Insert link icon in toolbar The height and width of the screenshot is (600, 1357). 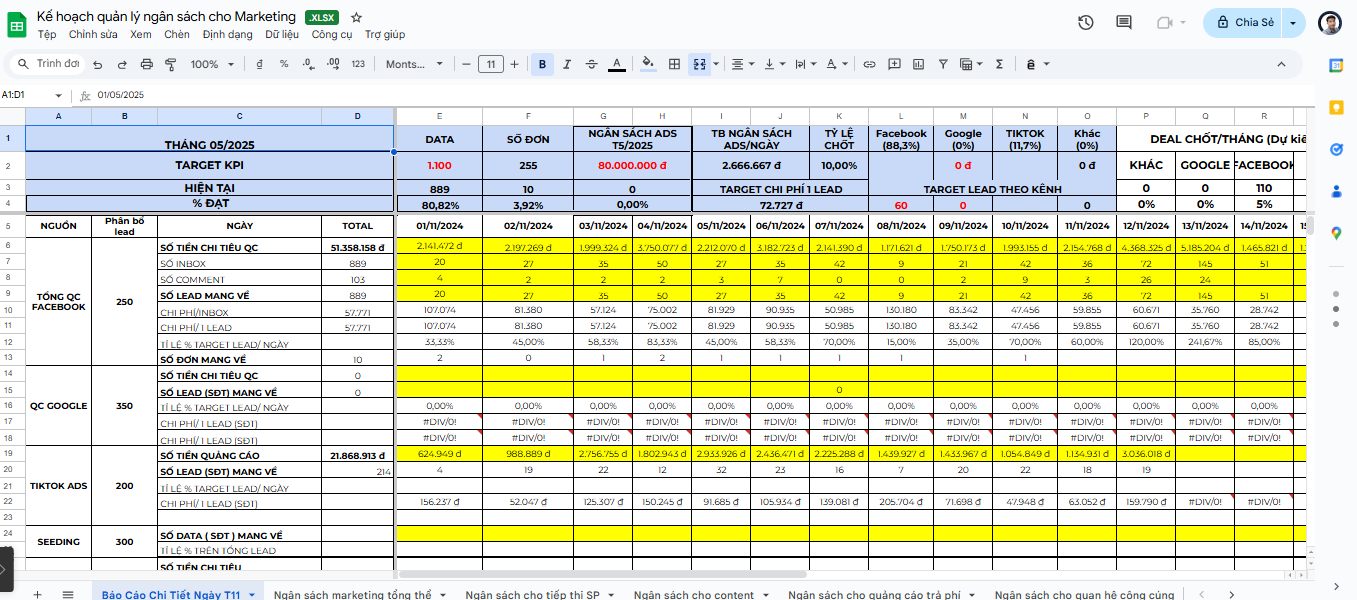point(869,64)
